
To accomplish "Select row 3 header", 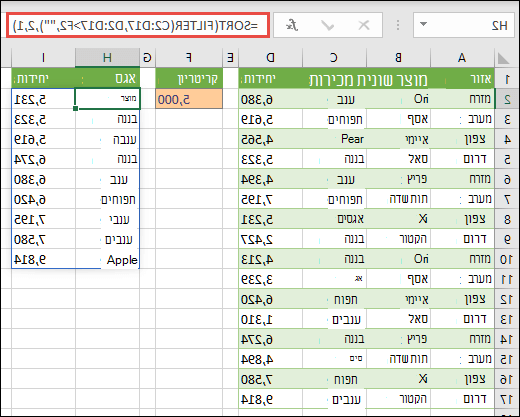I will tap(507, 119).
